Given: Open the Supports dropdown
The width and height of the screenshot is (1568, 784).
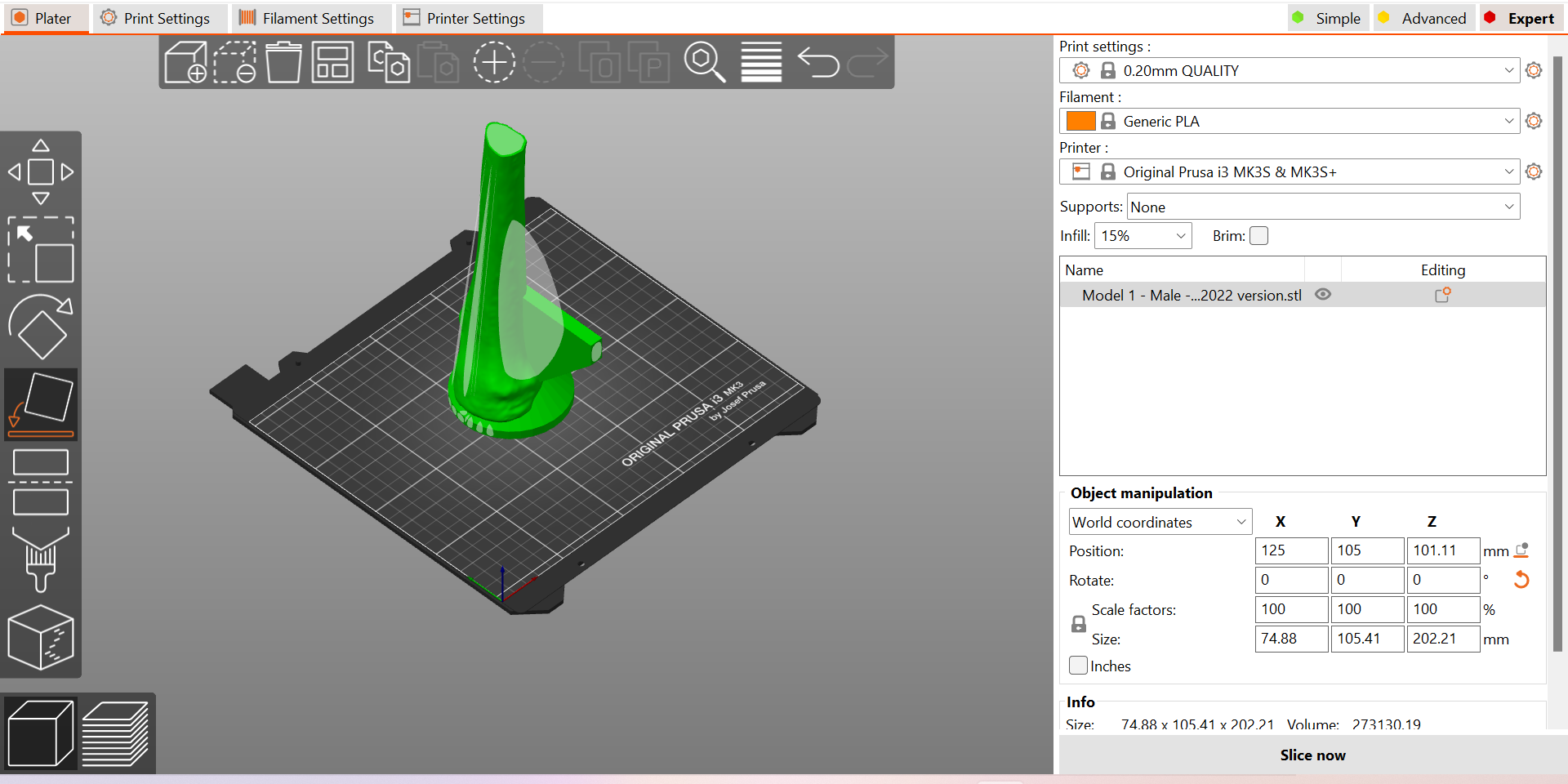Looking at the screenshot, I should click(x=1323, y=207).
